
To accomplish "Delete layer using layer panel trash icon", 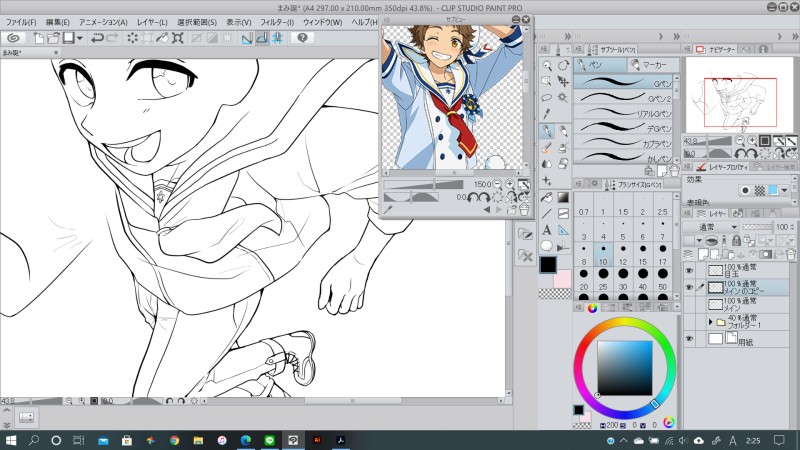I will (790, 254).
